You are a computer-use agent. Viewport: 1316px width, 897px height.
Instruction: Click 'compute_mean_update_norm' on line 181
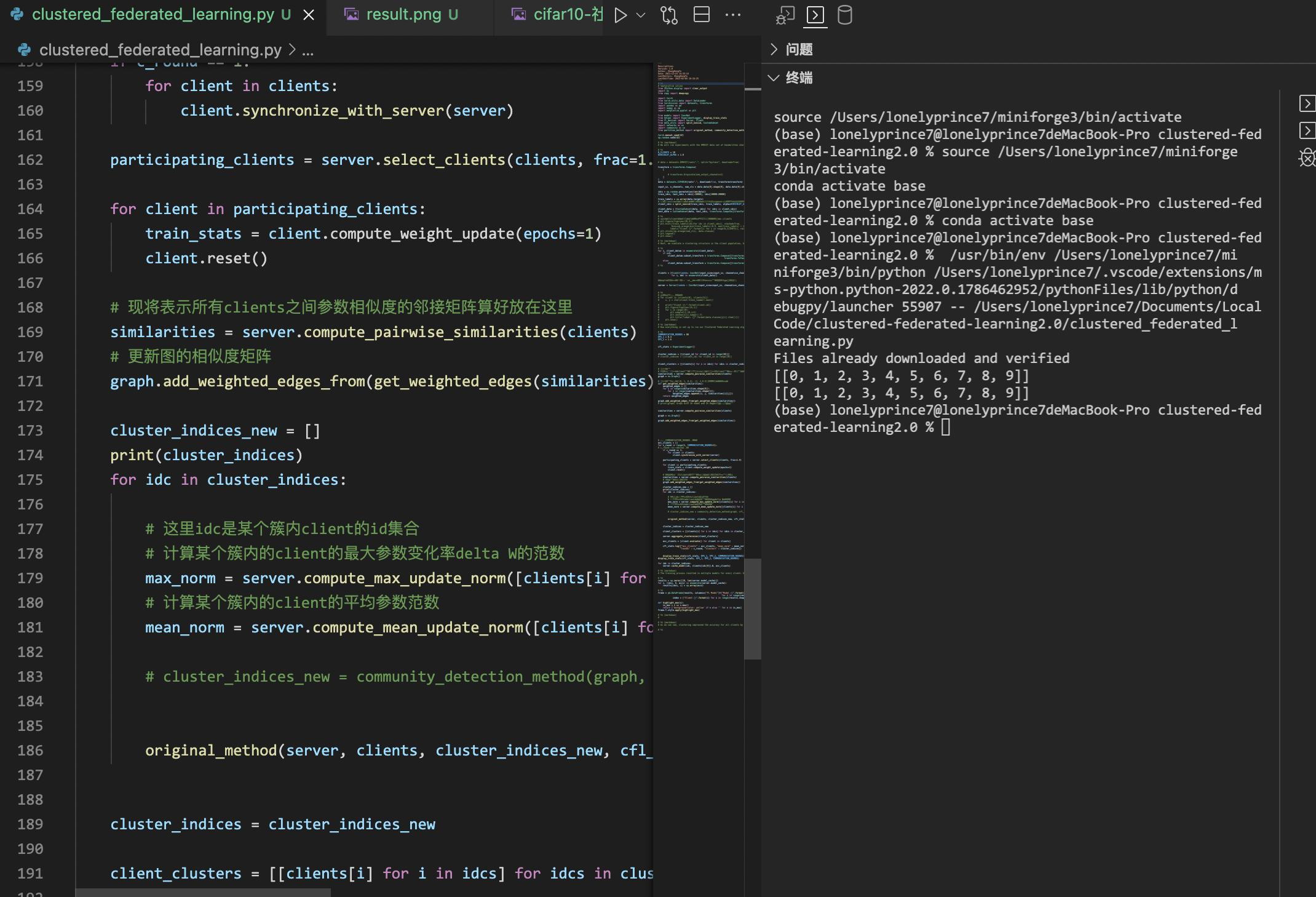pos(418,628)
